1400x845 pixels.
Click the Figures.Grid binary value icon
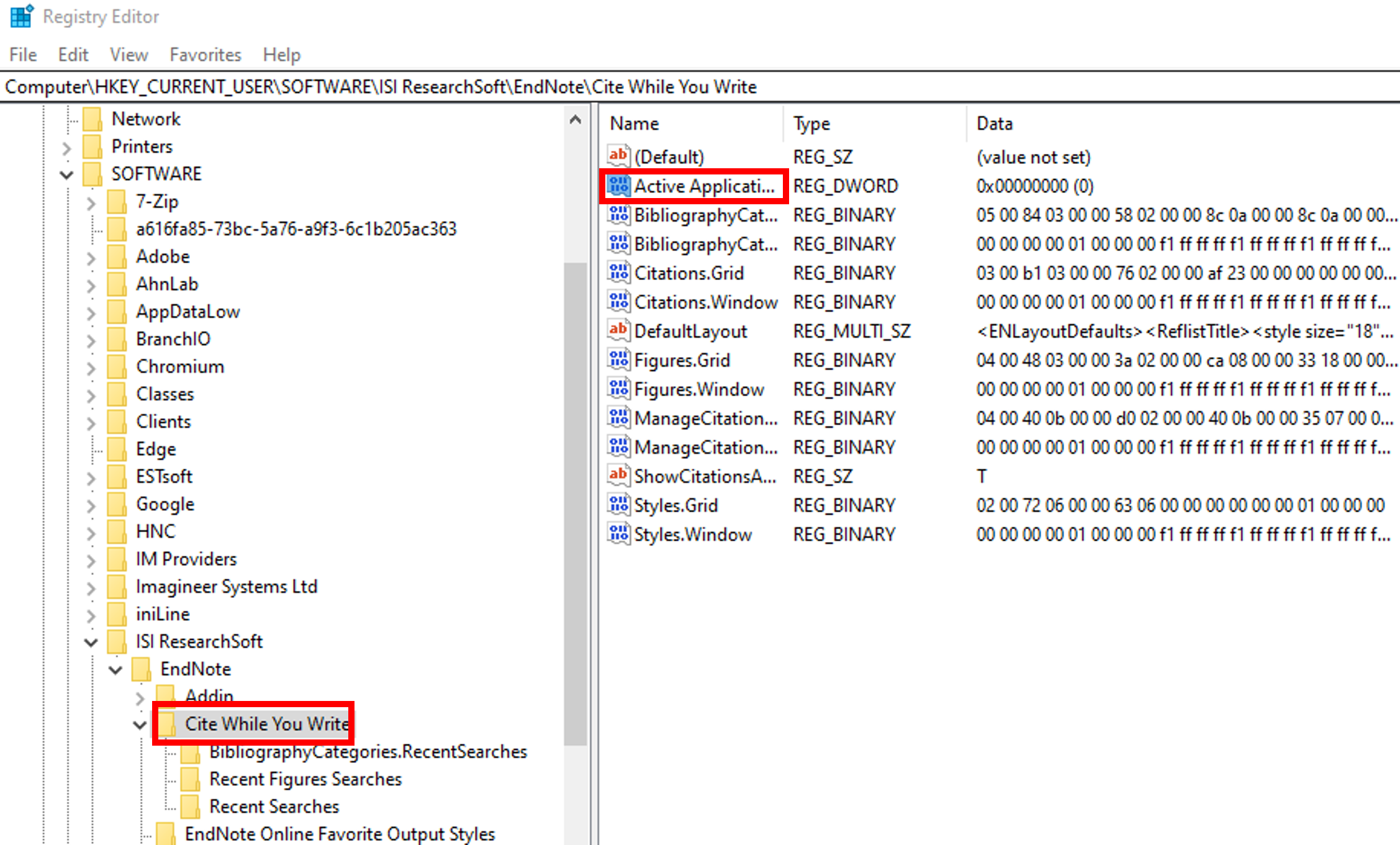point(619,359)
